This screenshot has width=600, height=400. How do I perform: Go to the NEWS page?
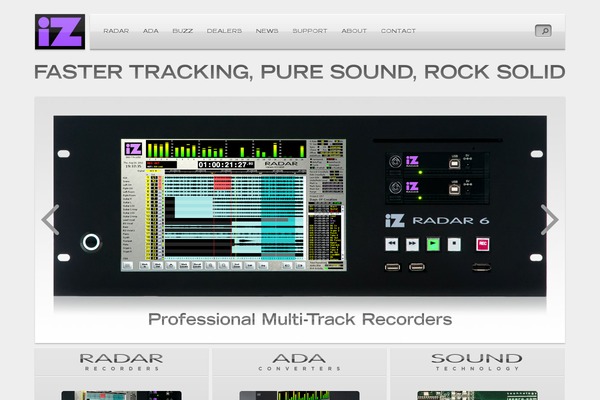click(267, 31)
